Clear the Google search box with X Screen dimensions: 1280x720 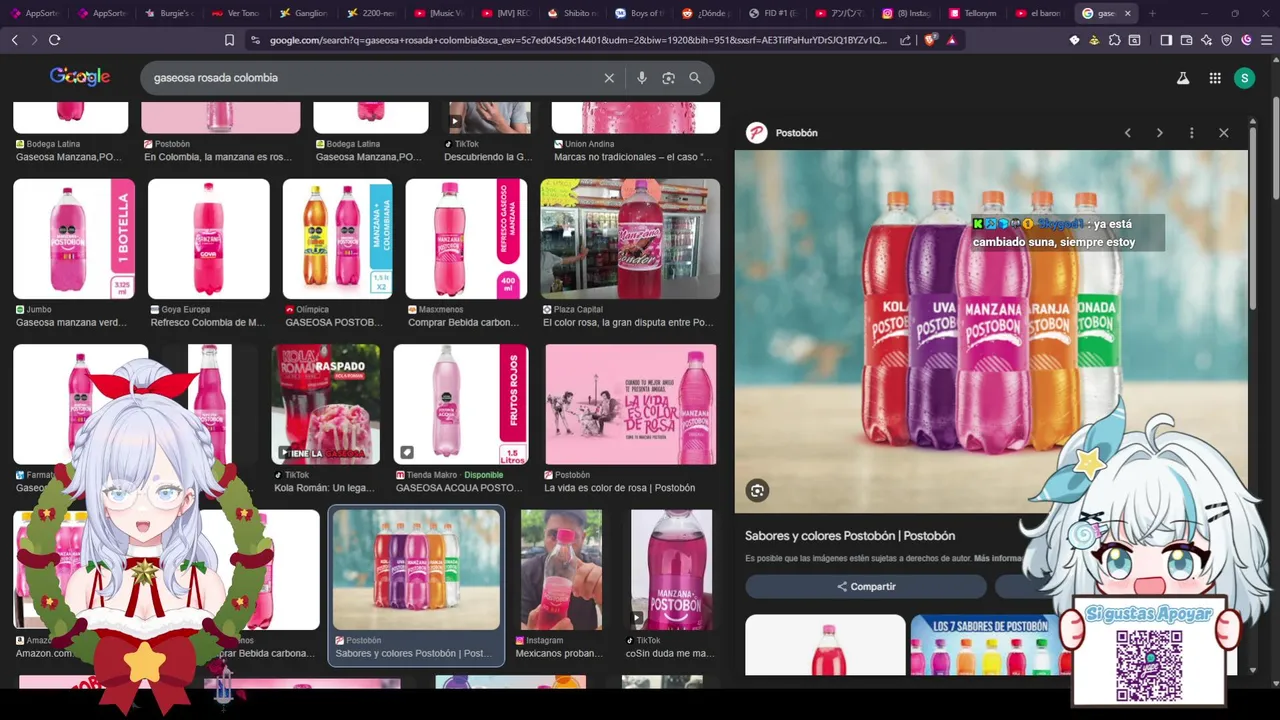pos(609,78)
